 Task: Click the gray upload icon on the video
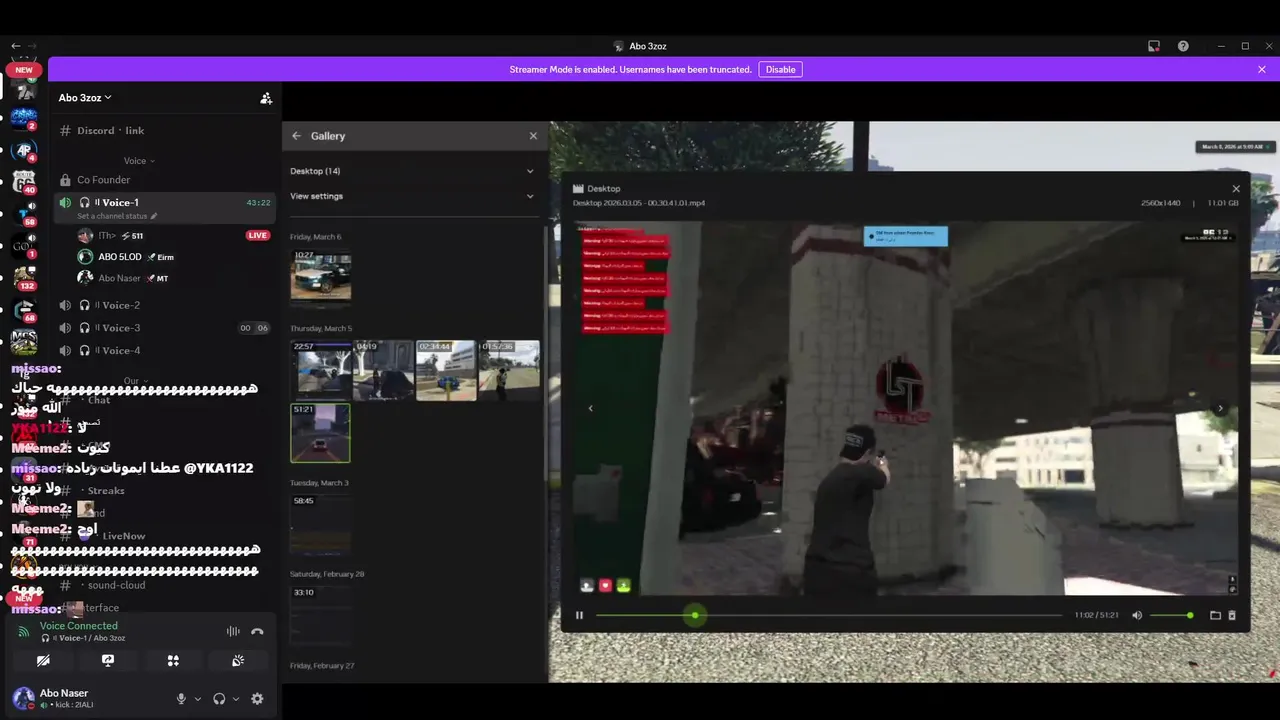pyautogui.click(x=587, y=586)
